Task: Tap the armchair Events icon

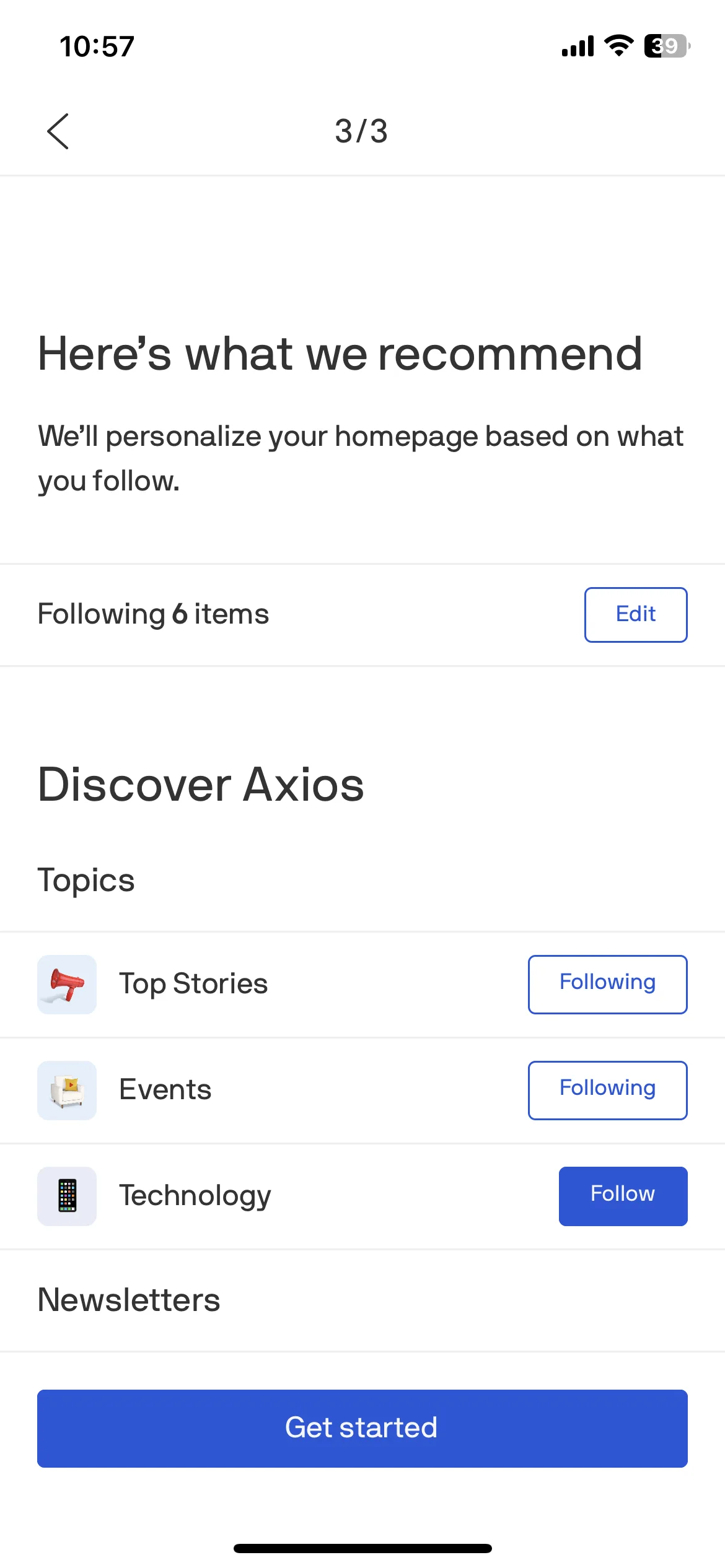Action: tap(67, 1090)
